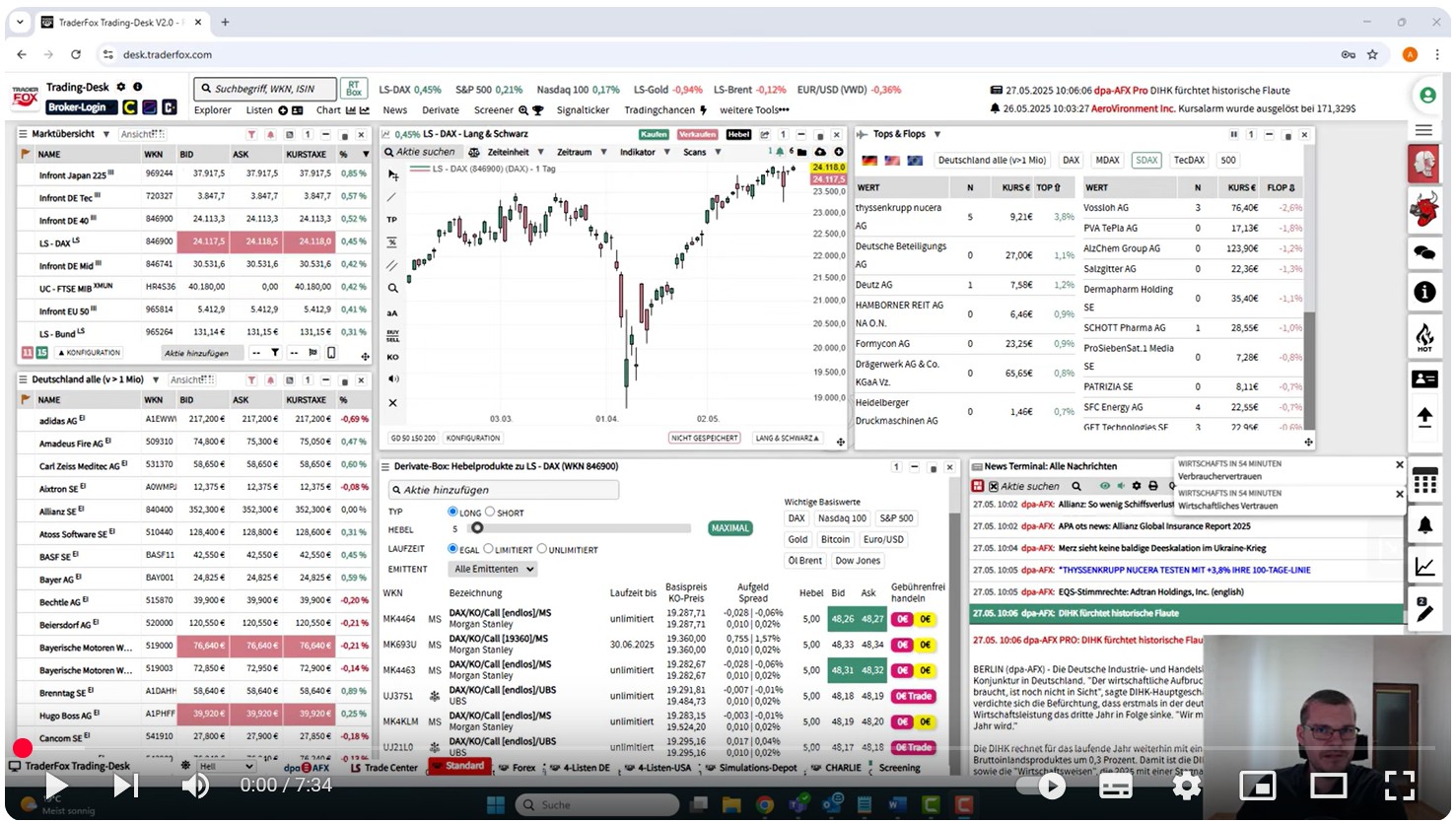The width and height of the screenshot is (1456, 823).
Task: Open the hamburger menu in right sidebar
Action: pyautogui.click(x=1423, y=130)
